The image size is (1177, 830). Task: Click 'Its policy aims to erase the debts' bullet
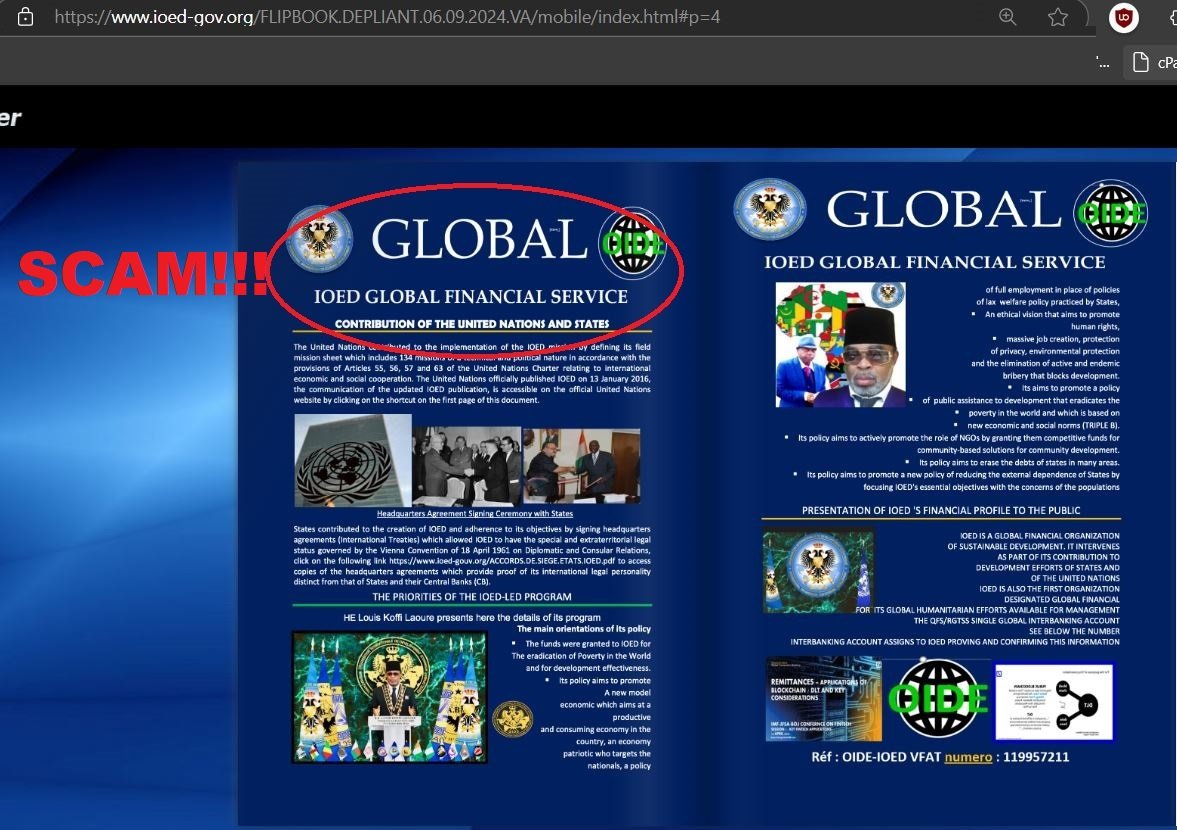[1019, 463]
